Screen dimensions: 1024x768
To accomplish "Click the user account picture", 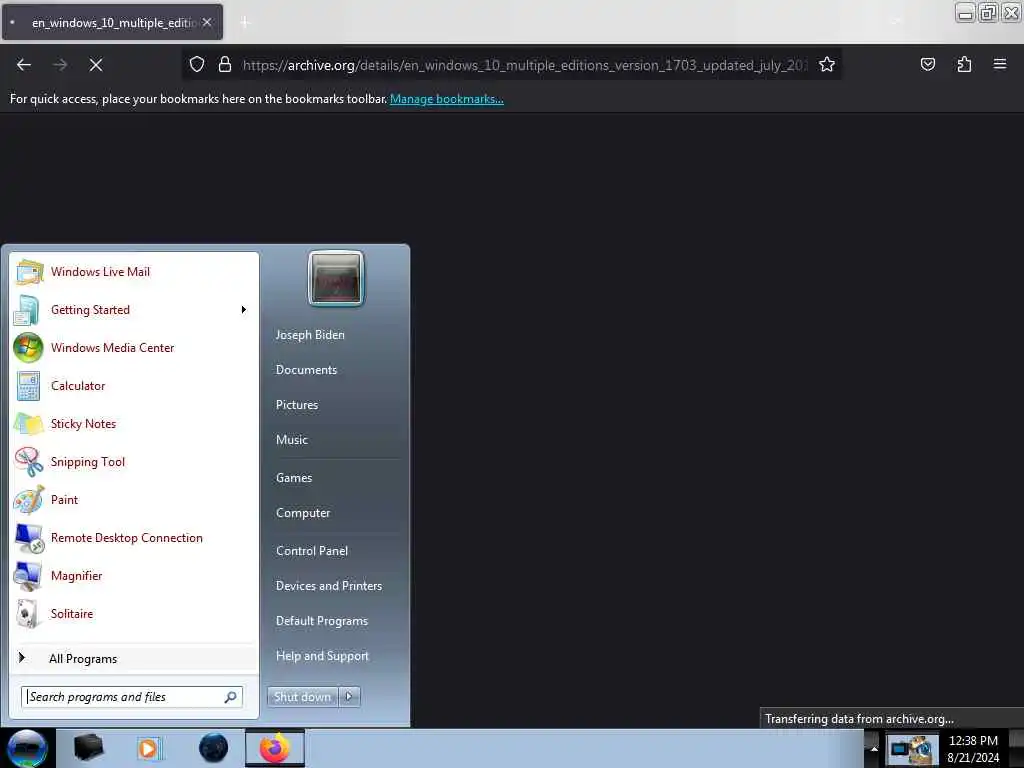I will (x=336, y=278).
